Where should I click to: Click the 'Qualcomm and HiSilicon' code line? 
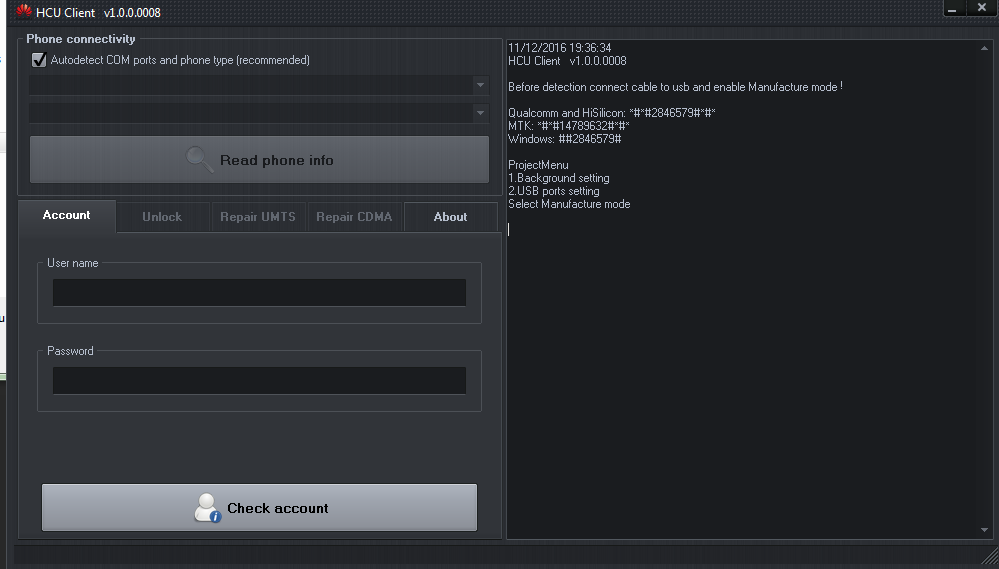click(612, 113)
